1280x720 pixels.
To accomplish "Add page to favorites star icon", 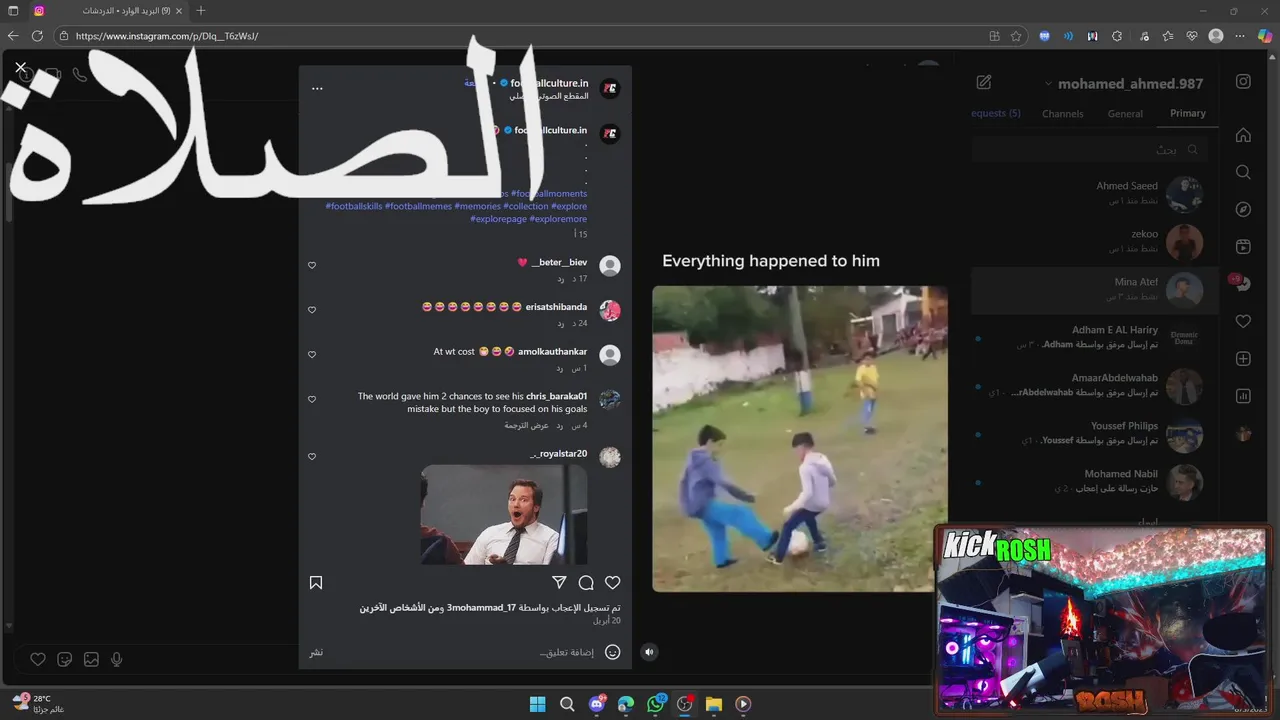I will point(1016,36).
